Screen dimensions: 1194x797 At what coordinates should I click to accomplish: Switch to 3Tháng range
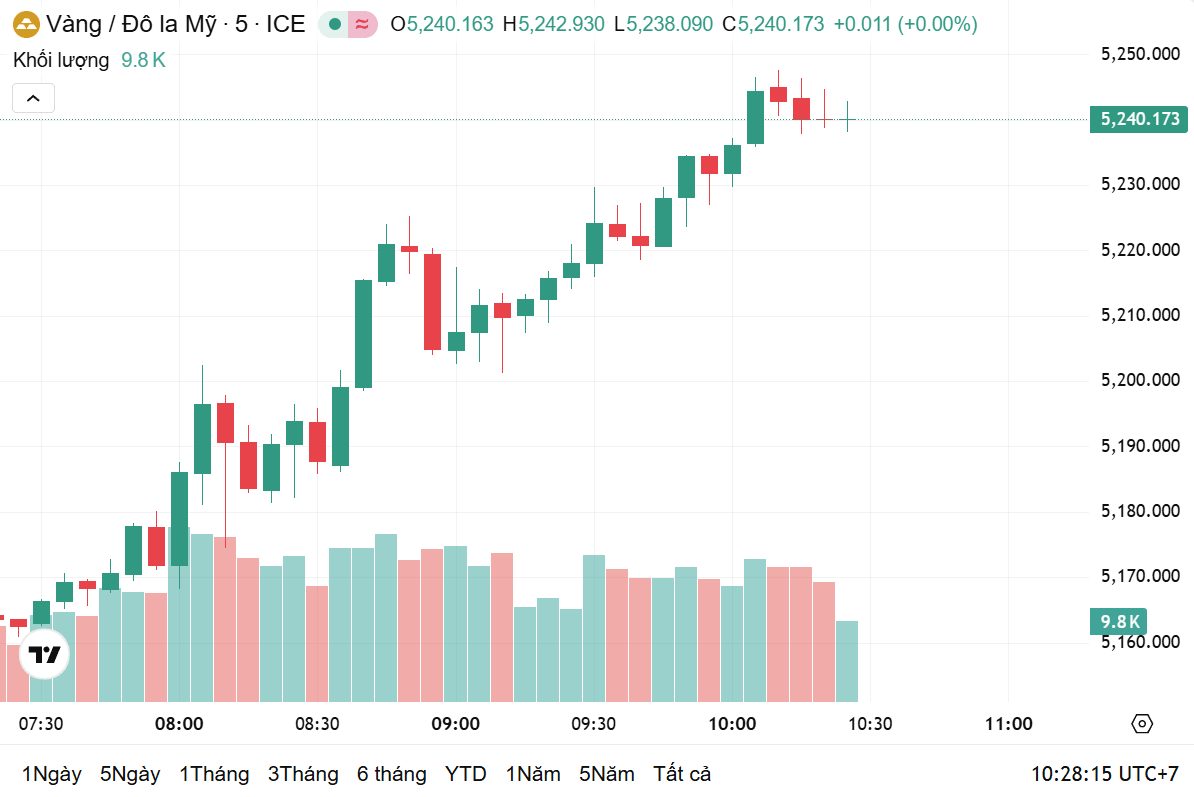(x=303, y=774)
